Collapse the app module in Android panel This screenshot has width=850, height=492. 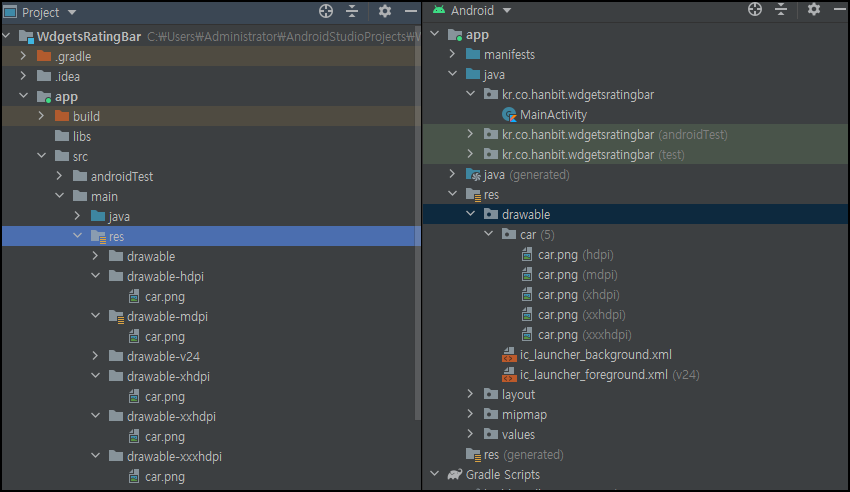coord(434,34)
